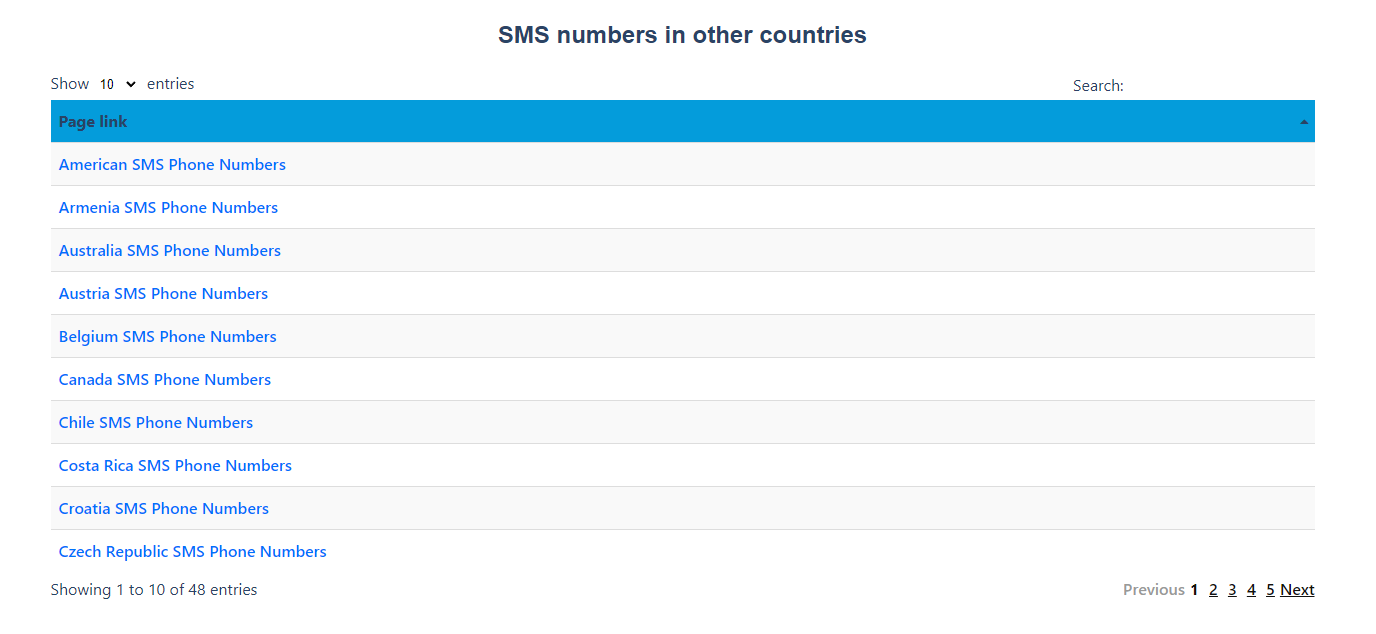Open Chile SMS Phone Numbers link
Image resolution: width=1376 pixels, height=634 pixels.
pyautogui.click(x=156, y=423)
